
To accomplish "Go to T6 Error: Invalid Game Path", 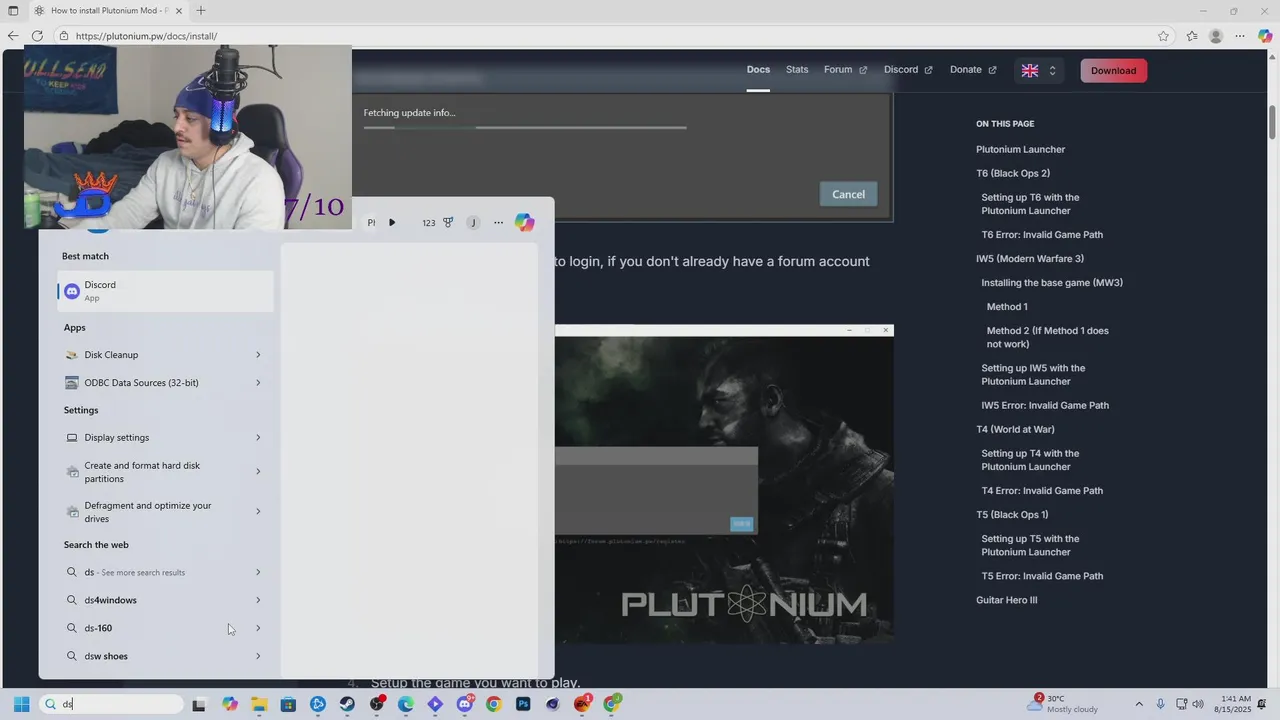I will 1042,235.
